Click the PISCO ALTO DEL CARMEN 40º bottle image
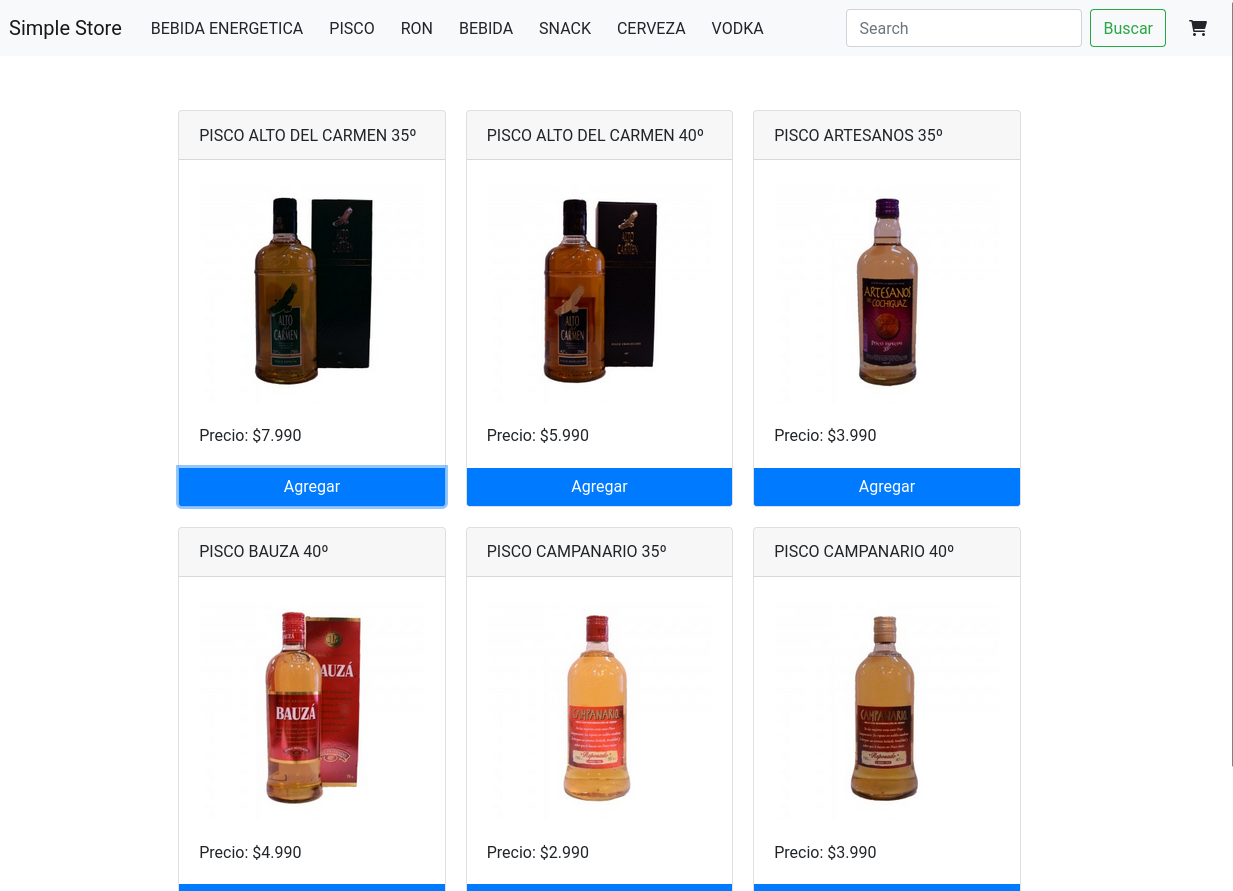This screenshot has height=891, width=1233. coord(599,290)
